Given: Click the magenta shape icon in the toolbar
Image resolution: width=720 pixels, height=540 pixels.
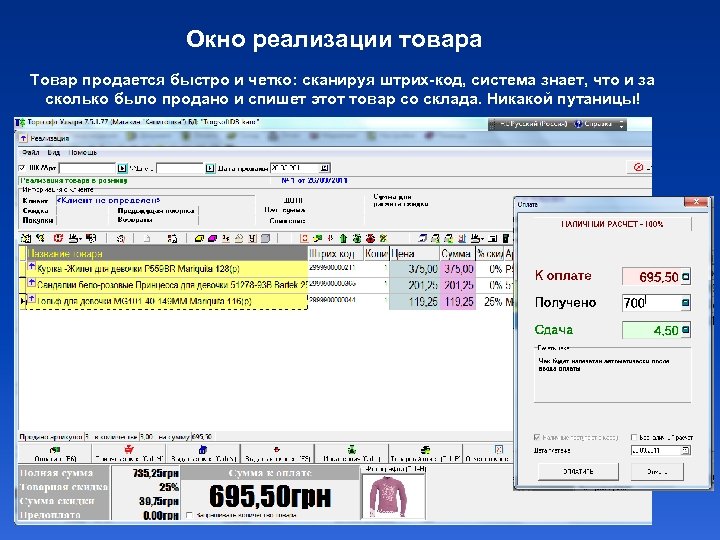Looking at the screenshot, I should pyautogui.click(x=212, y=238).
